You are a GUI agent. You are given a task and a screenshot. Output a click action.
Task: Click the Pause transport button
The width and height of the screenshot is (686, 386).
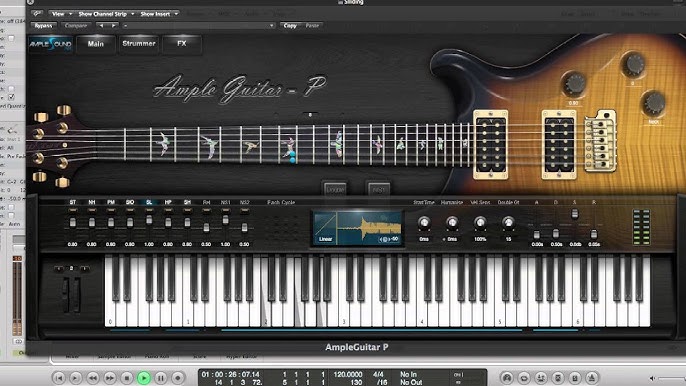point(161,378)
